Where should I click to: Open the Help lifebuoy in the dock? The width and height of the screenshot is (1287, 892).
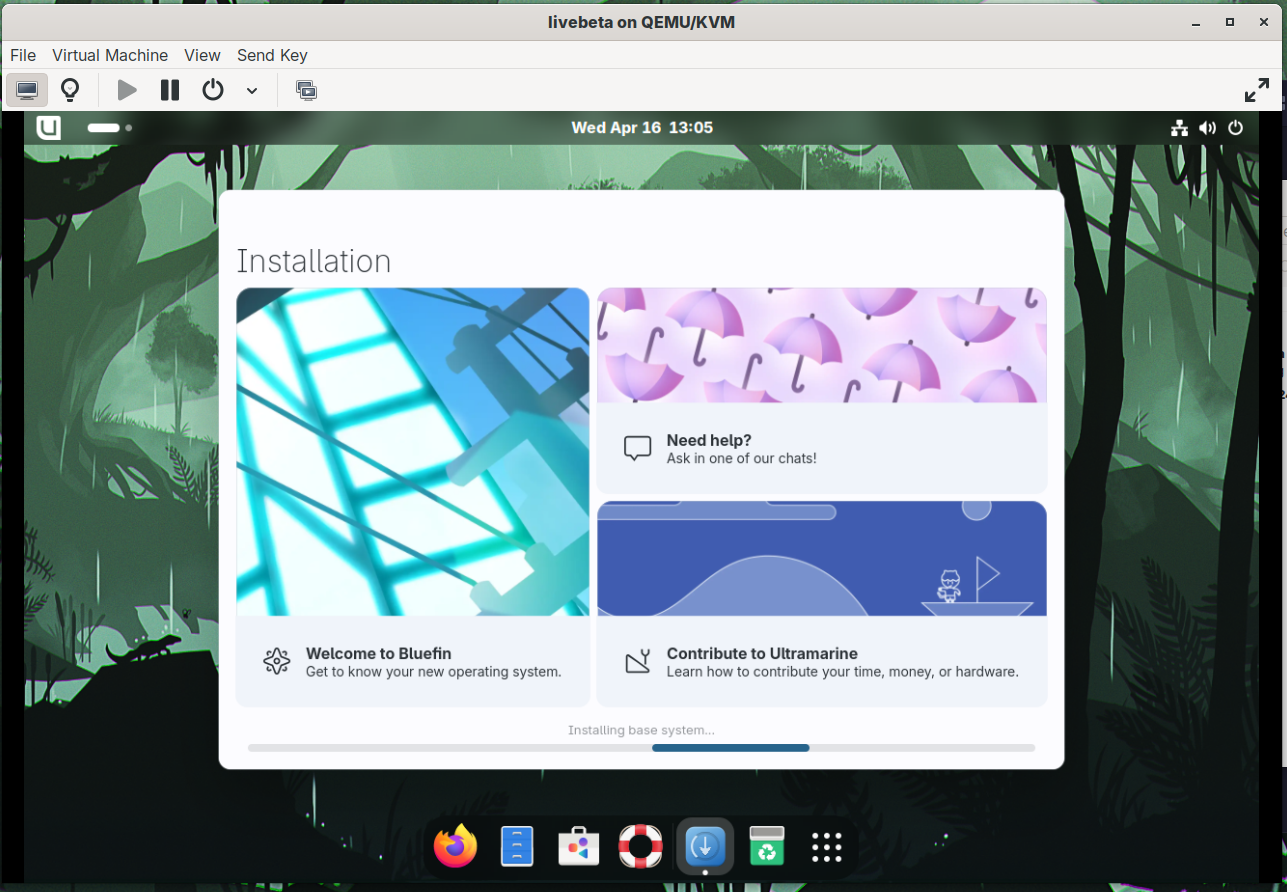640,847
